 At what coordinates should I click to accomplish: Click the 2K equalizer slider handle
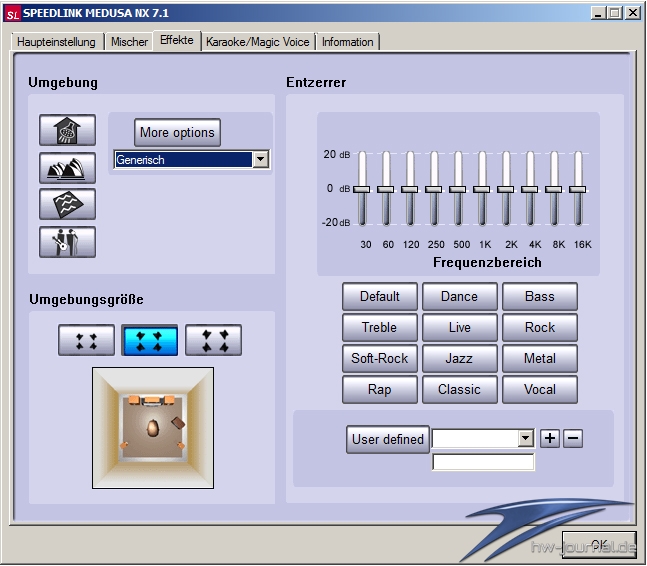[505, 189]
